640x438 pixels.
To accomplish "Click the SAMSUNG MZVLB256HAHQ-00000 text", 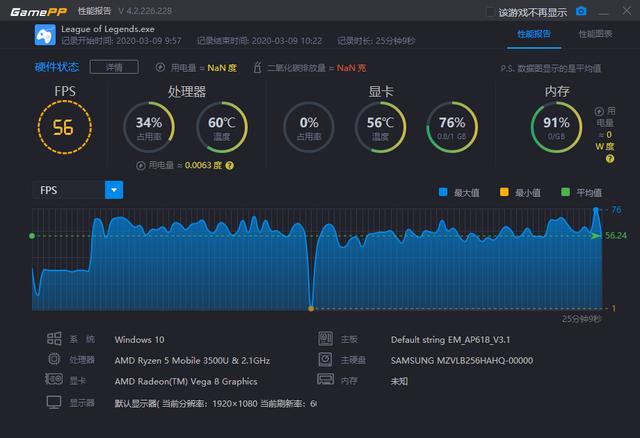I will 462,361.
